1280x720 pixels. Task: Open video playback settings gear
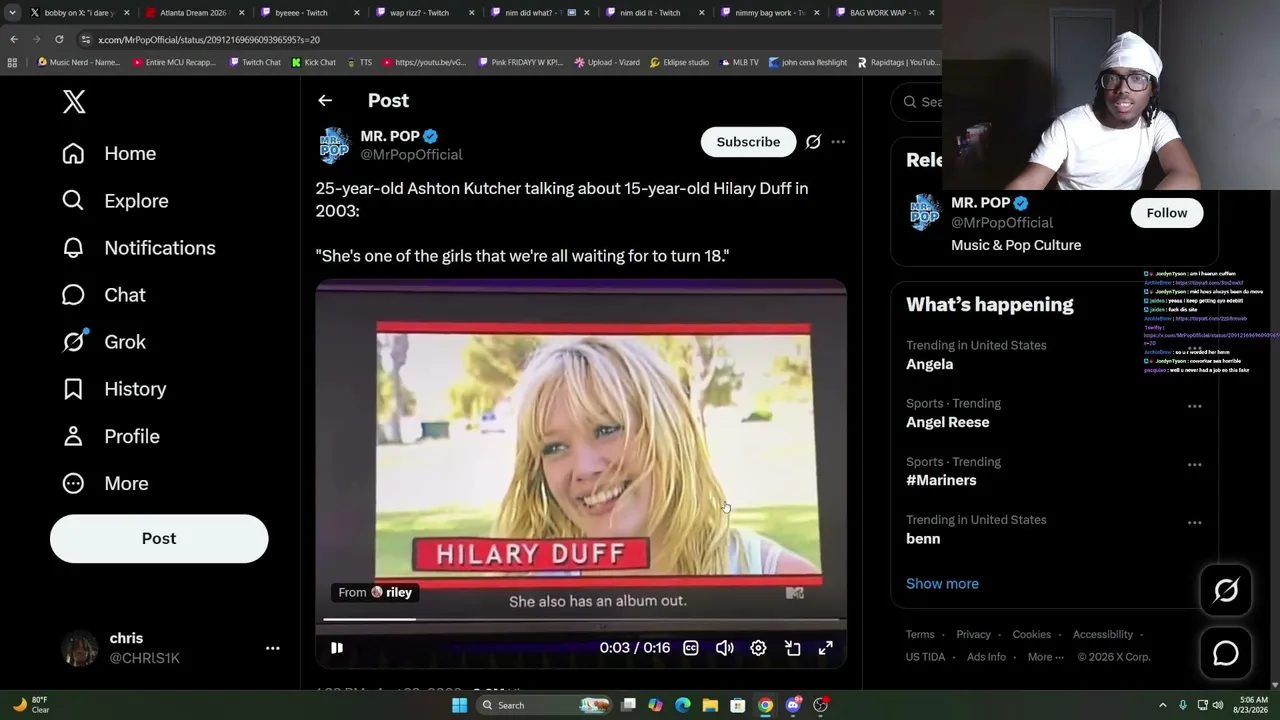pyautogui.click(x=758, y=648)
